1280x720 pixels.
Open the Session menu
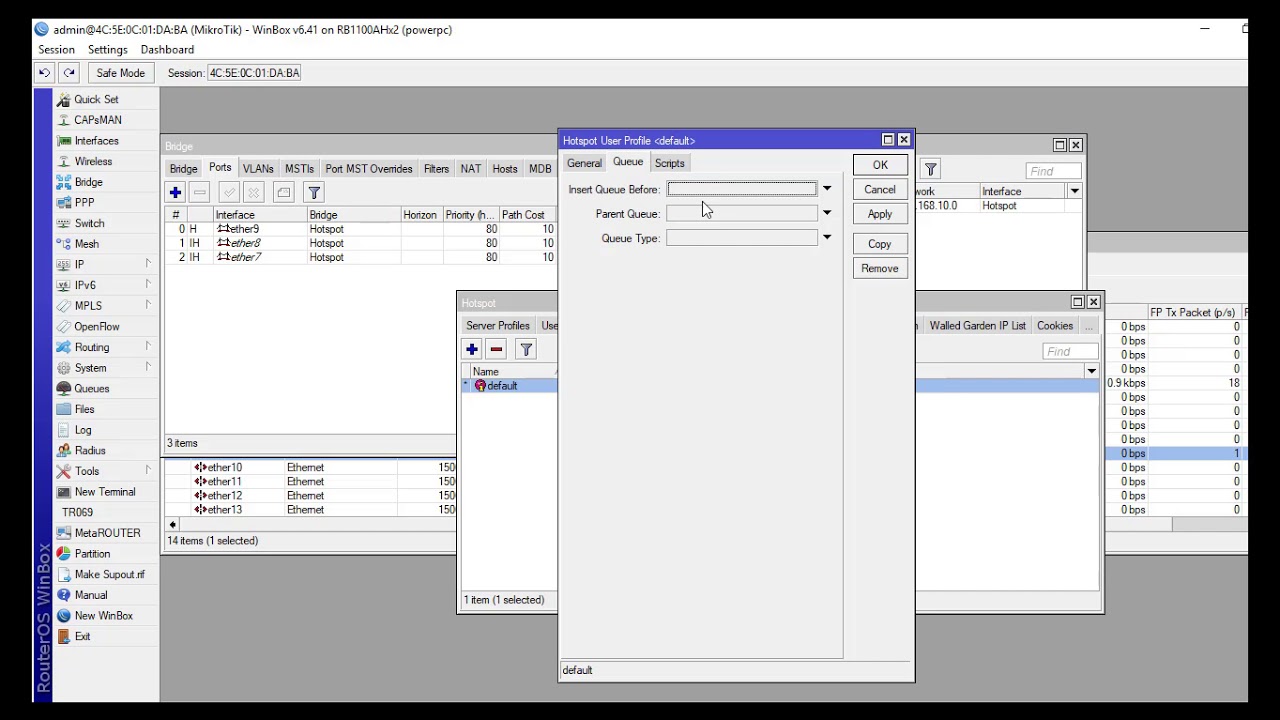[x=56, y=49]
